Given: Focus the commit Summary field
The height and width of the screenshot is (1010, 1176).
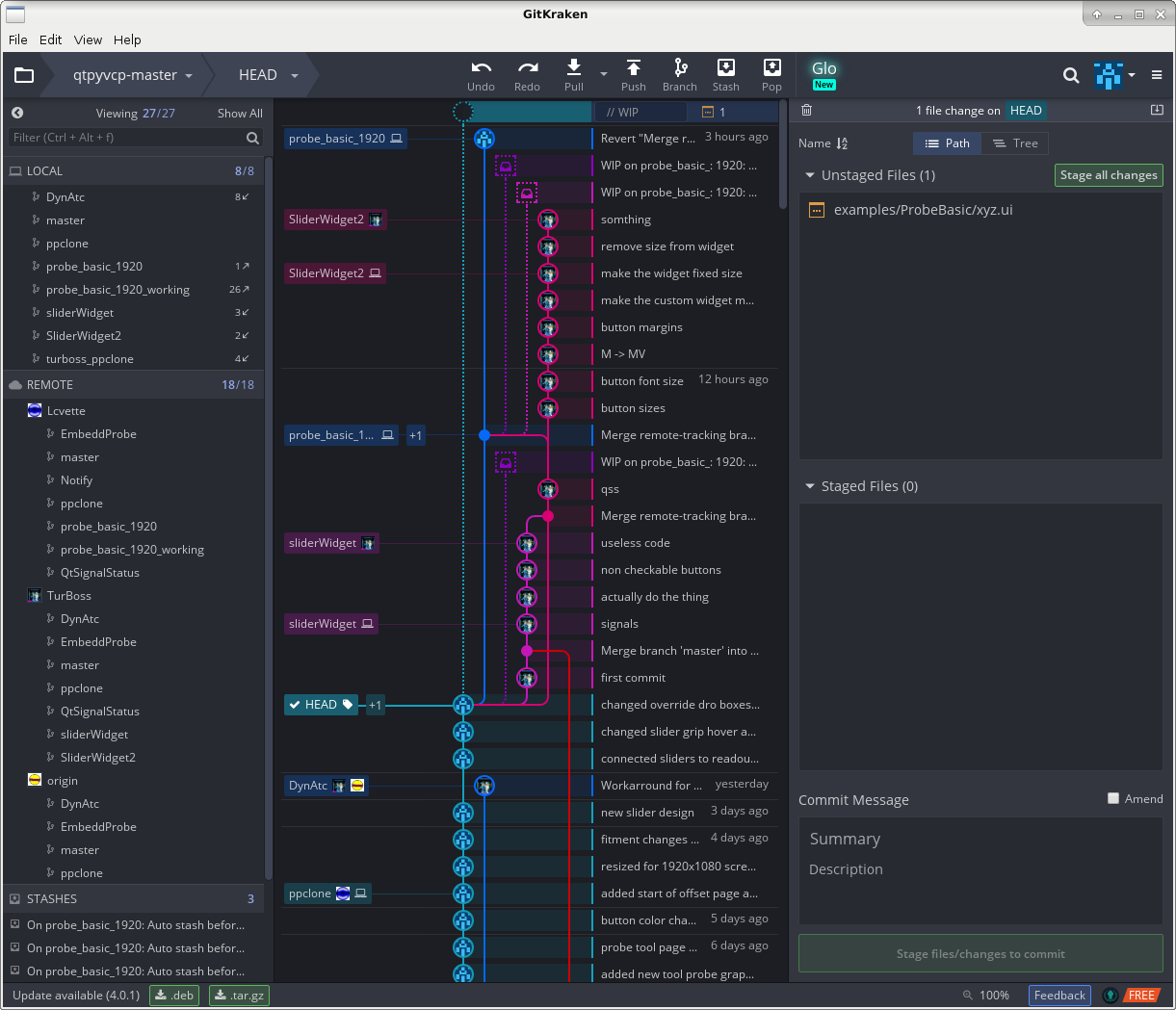Looking at the screenshot, I should (980, 840).
